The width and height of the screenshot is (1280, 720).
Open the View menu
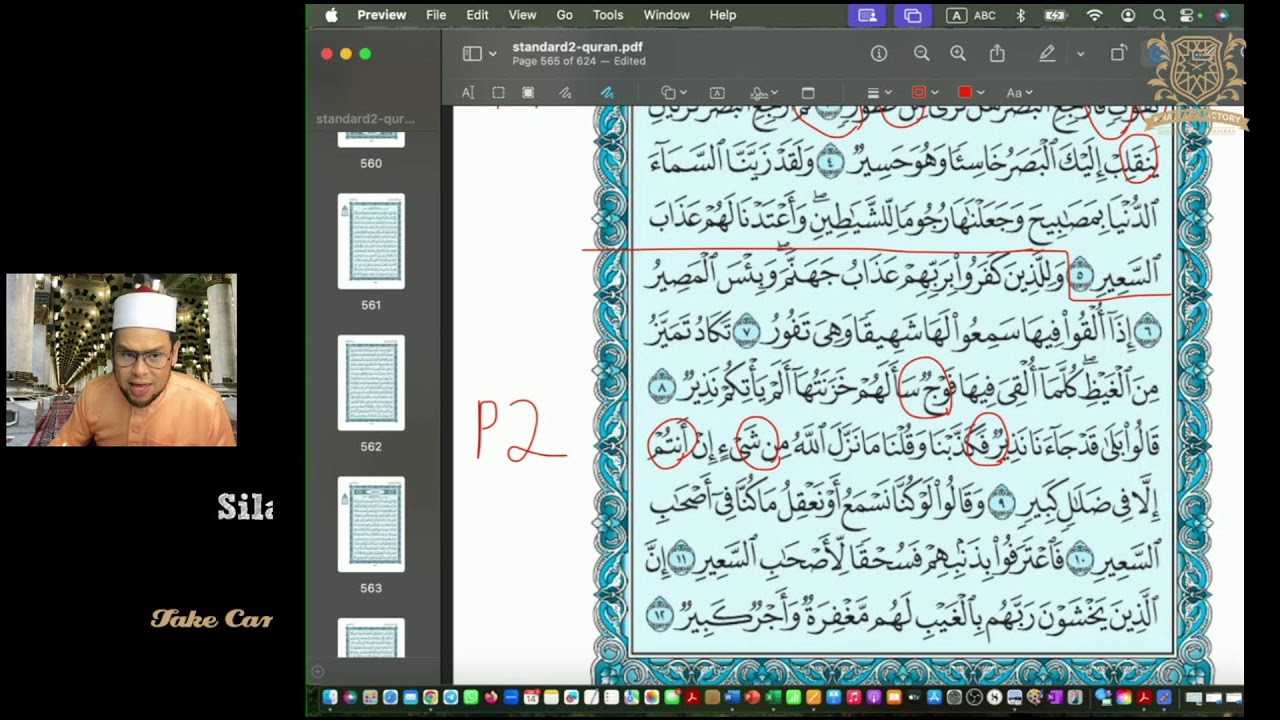tap(523, 15)
